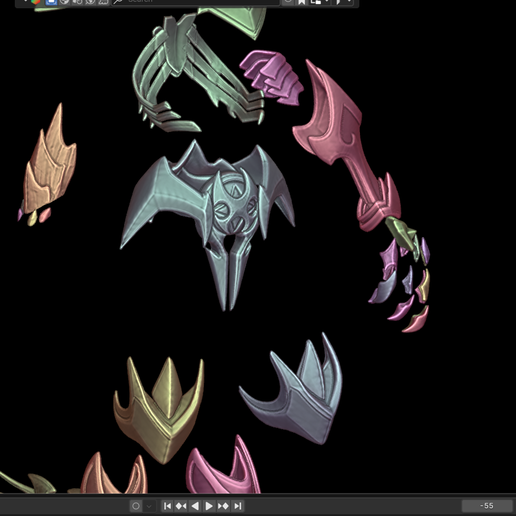Open the rightmost dropdown arrow in the top bar
Viewport: 516px width, 516px height.
click(x=349, y=2)
